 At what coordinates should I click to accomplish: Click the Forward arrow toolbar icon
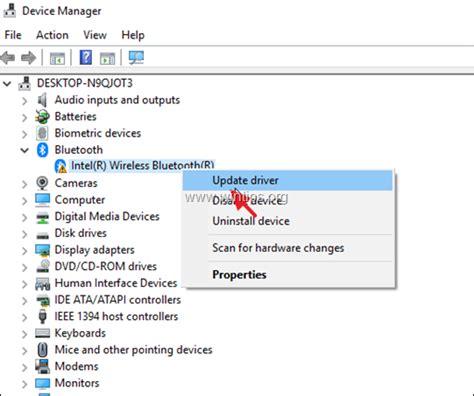pyautogui.click(x=28, y=58)
